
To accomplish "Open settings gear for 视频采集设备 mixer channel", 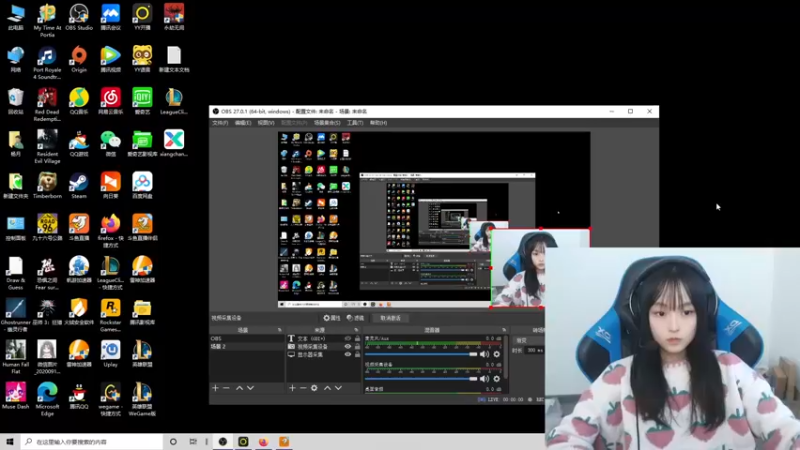I will [x=496, y=379].
